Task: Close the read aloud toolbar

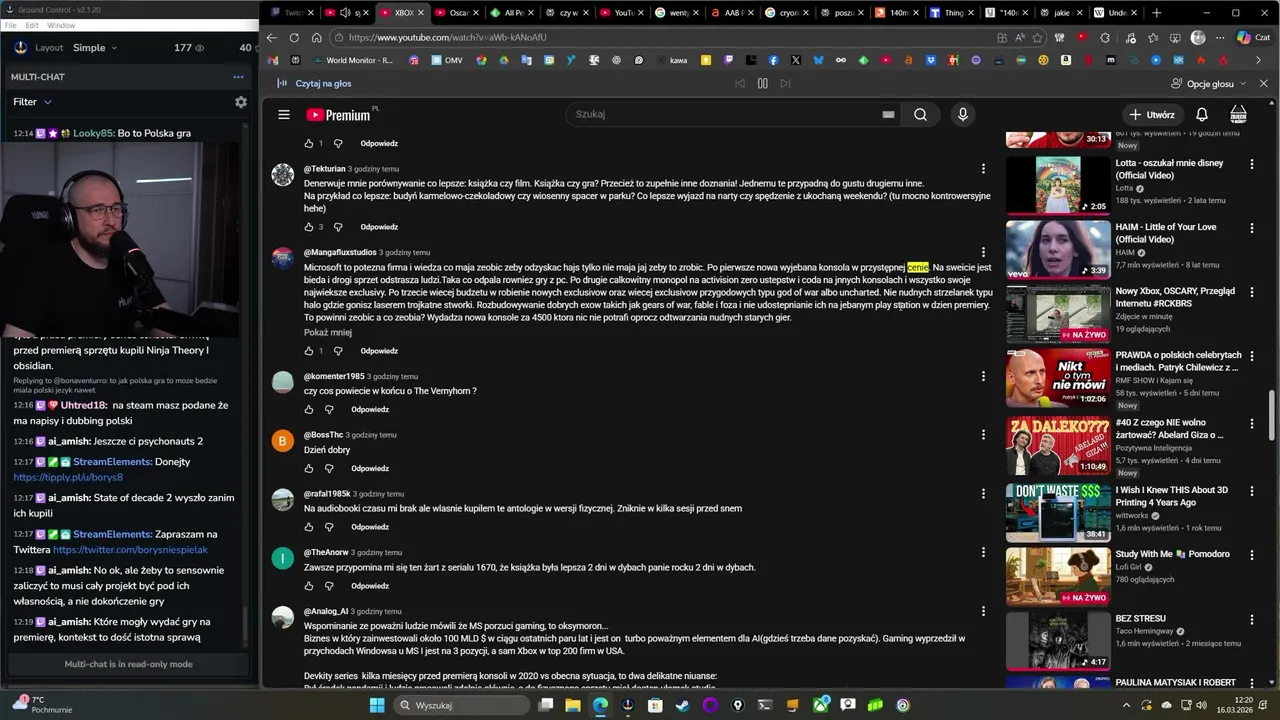Action: 1263,84
